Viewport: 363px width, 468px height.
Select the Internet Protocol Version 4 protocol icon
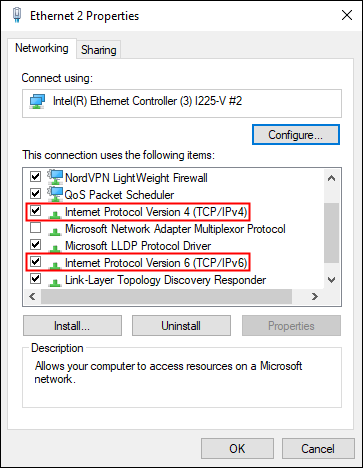coord(55,214)
